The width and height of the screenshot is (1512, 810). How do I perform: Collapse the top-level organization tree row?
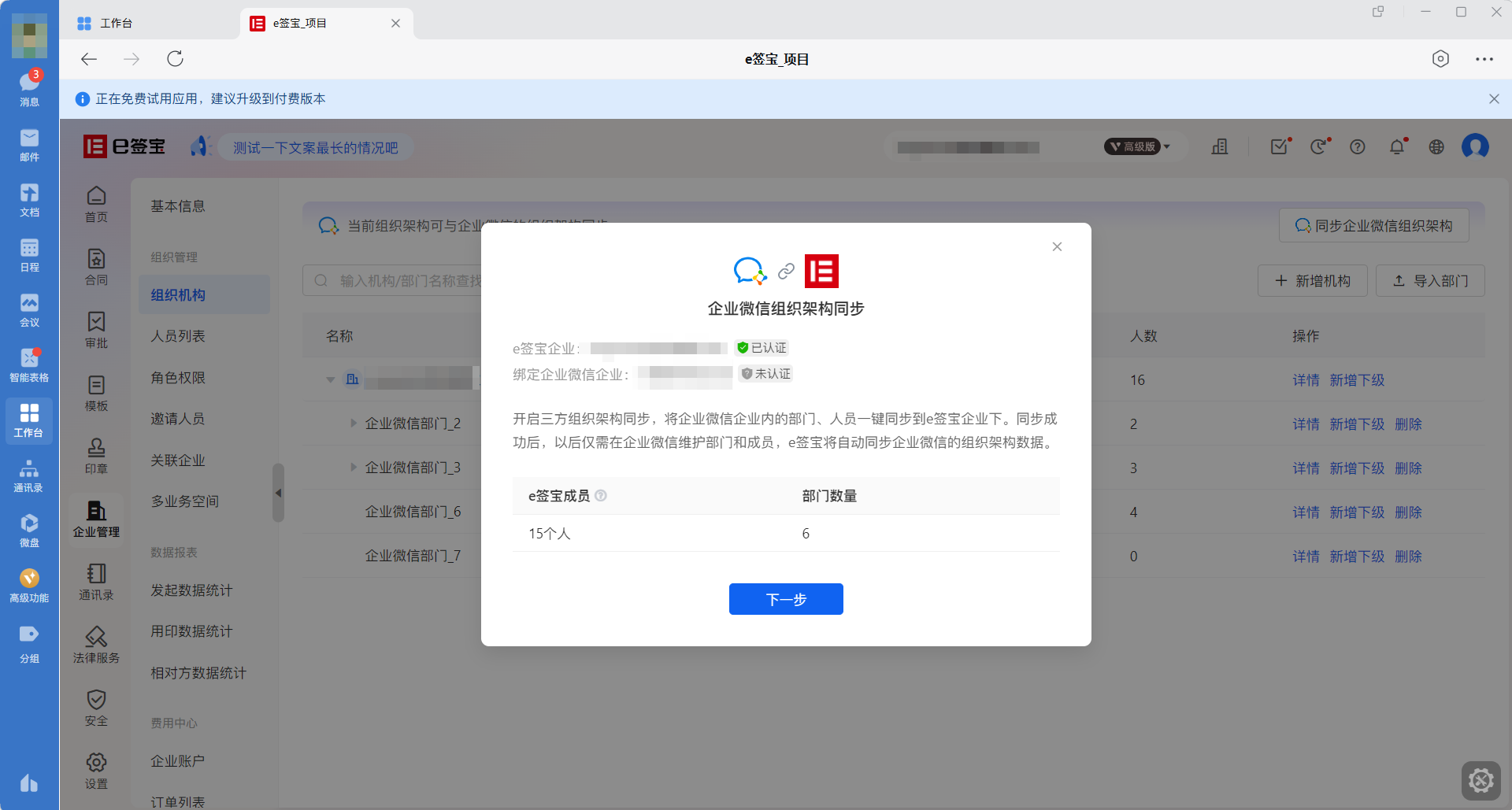pyautogui.click(x=331, y=380)
